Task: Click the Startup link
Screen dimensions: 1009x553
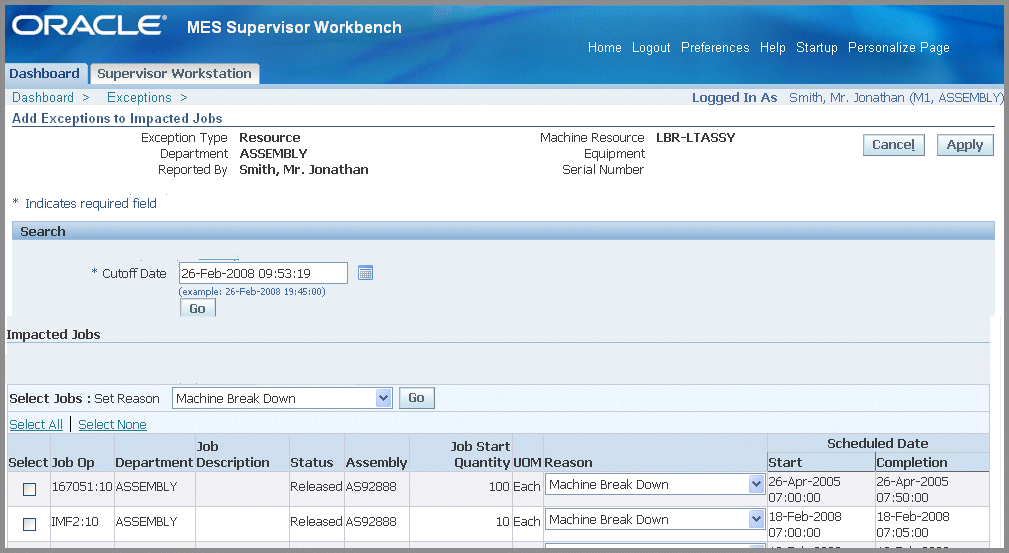Action: (x=817, y=48)
